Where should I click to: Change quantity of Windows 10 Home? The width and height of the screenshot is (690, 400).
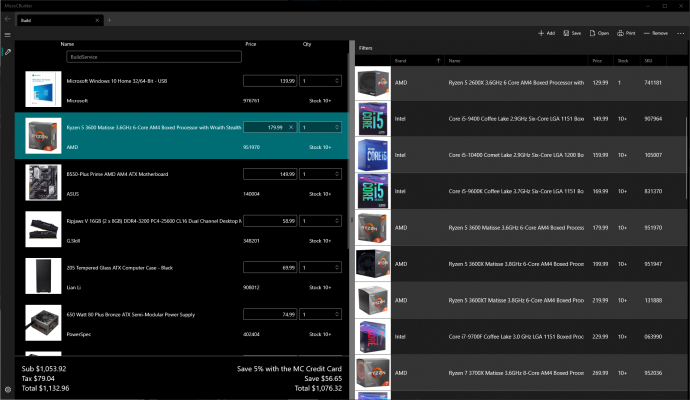[x=320, y=81]
